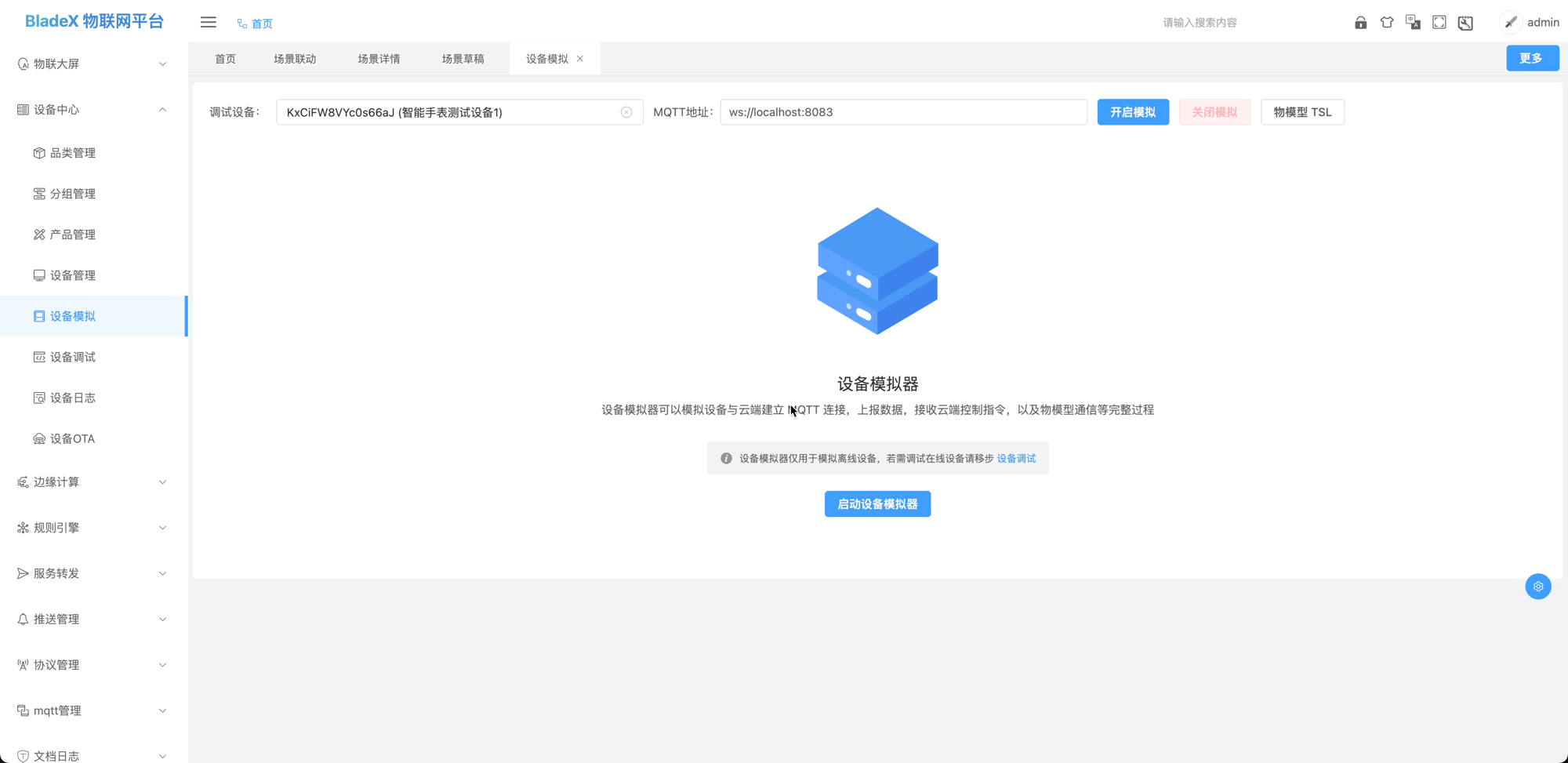
Task: Click the lock screen icon
Action: point(1360,22)
